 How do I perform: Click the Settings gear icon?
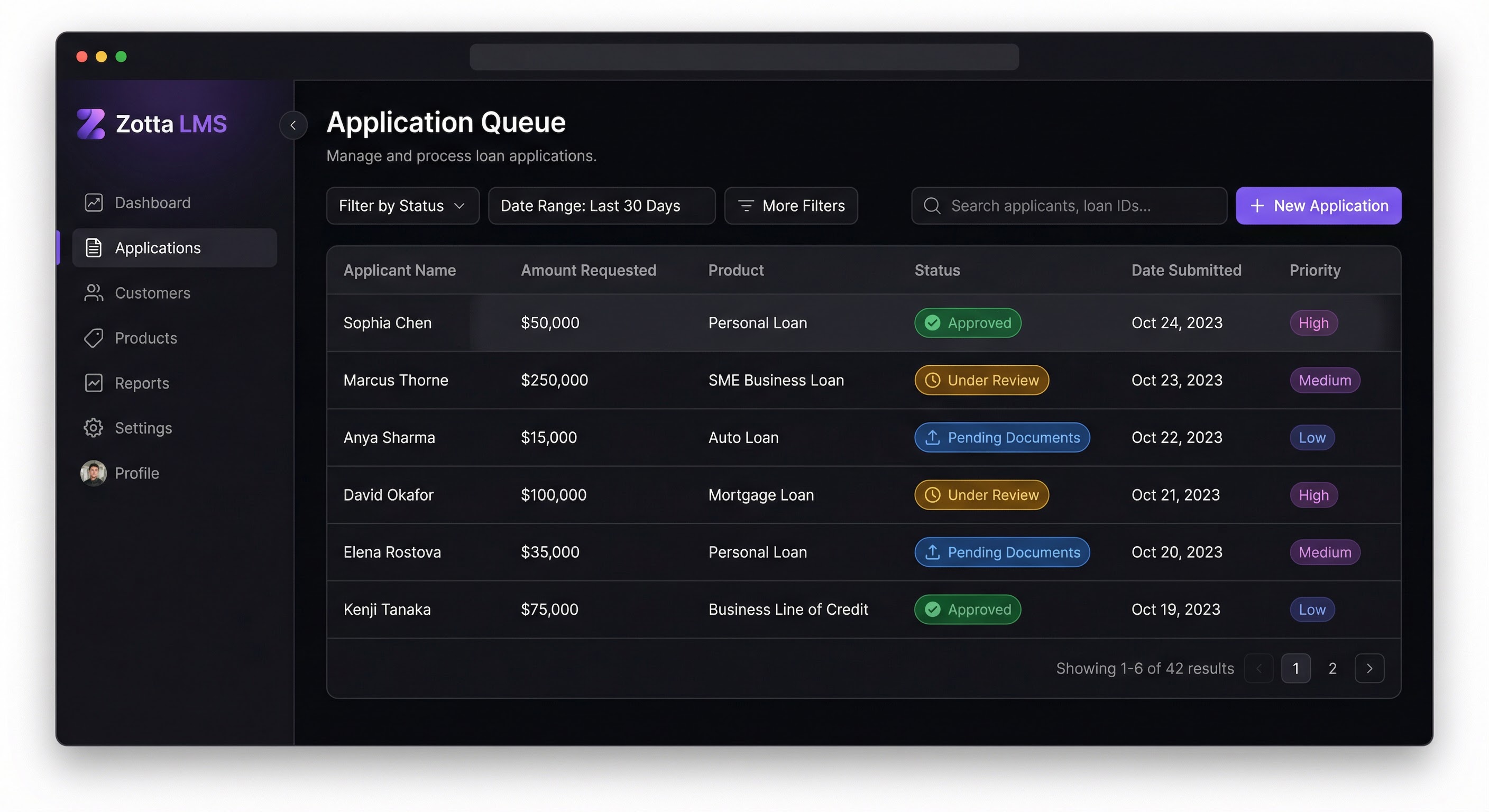click(93, 428)
